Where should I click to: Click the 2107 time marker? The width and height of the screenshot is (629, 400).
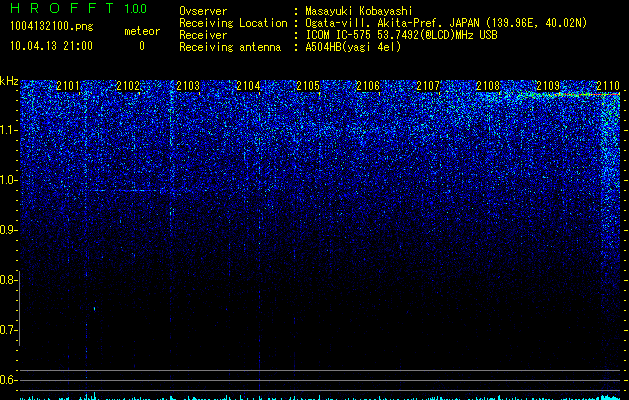pos(428,86)
